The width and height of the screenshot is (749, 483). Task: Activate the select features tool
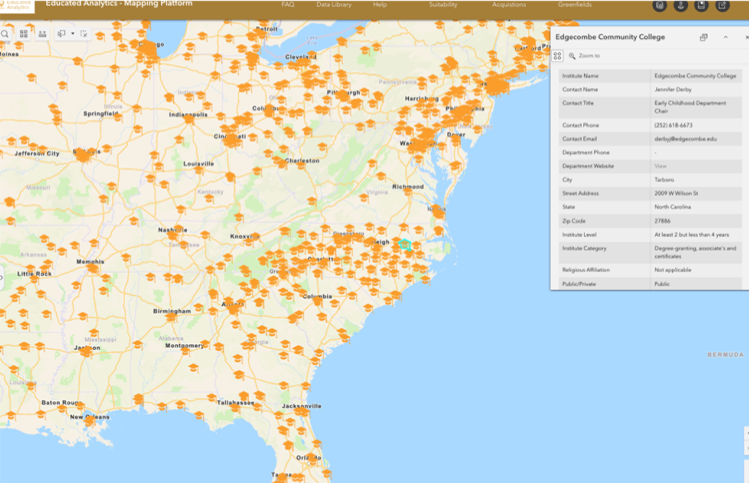(x=61, y=33)
